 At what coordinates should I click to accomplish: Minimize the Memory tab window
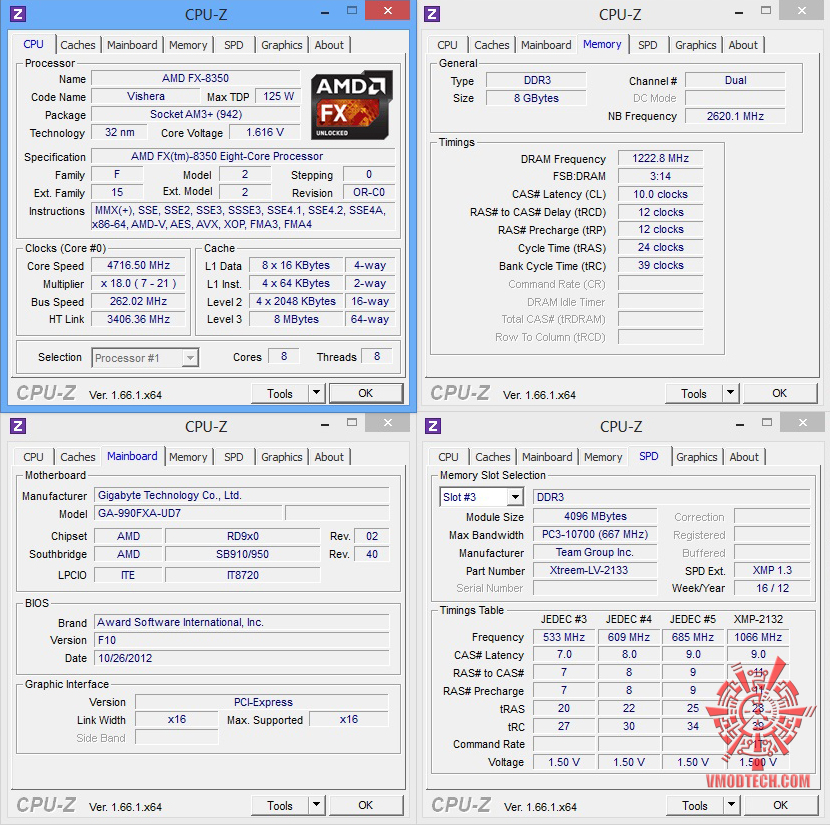pyautogui.click(x=739, y=12)
